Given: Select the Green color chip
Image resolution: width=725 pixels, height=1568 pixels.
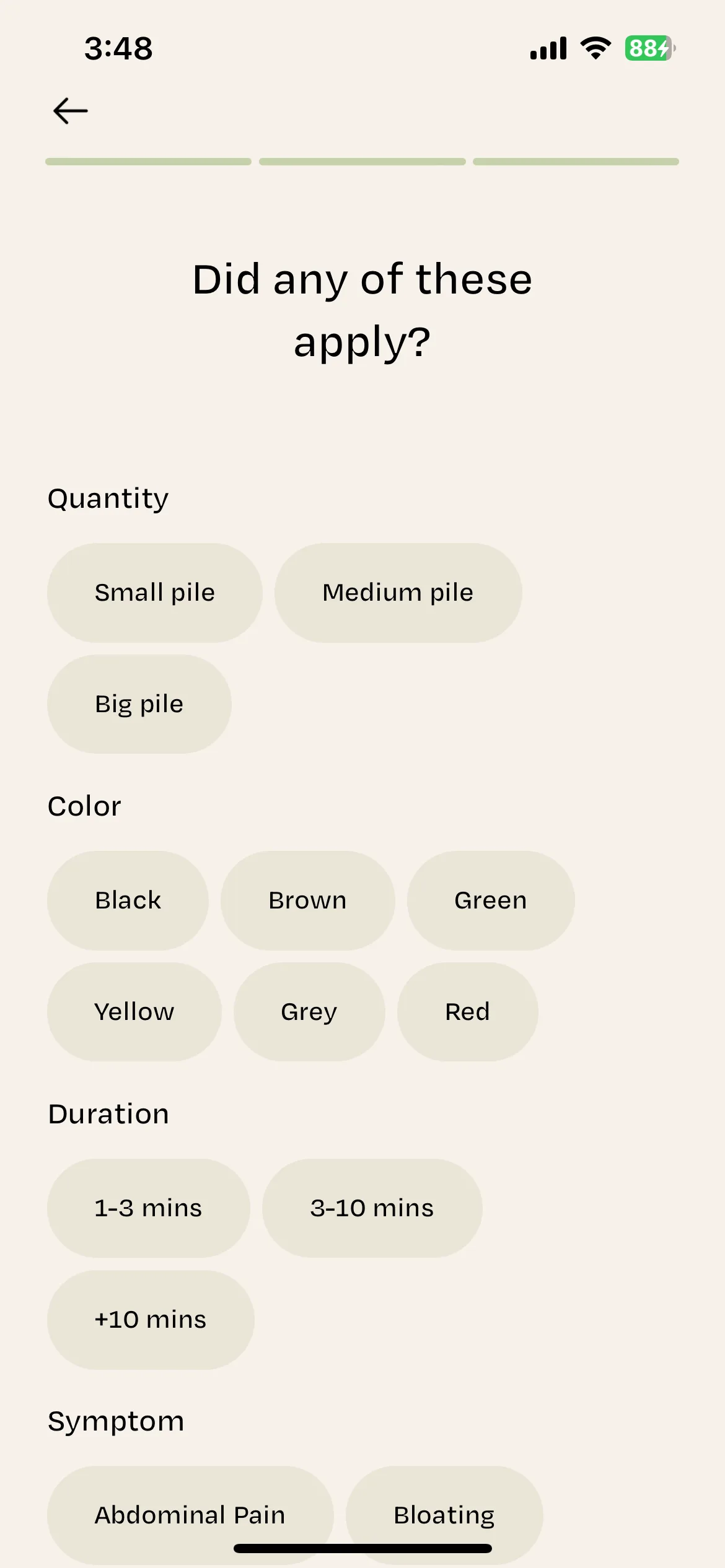Looking at the screenshot, I should pos(491,900).
